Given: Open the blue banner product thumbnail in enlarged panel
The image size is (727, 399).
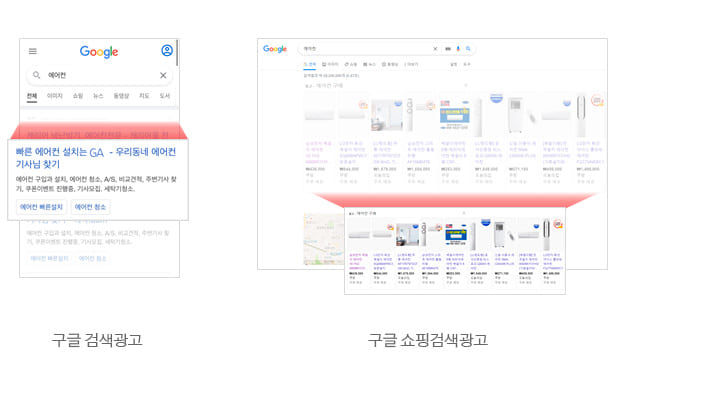Looking at the screenshot, I should [x=456, y=234].
